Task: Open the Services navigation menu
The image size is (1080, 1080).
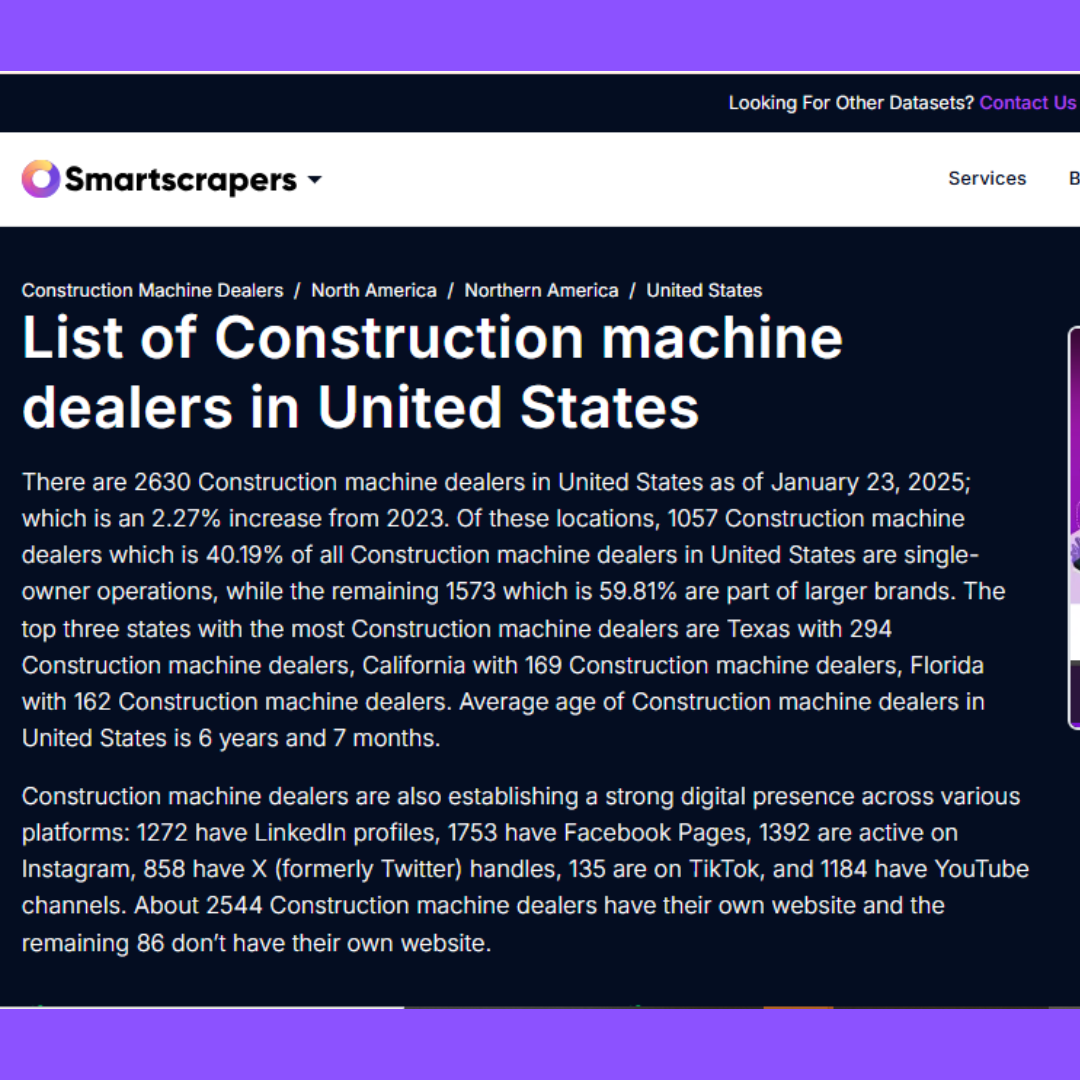Action: [x=986, y=178]
